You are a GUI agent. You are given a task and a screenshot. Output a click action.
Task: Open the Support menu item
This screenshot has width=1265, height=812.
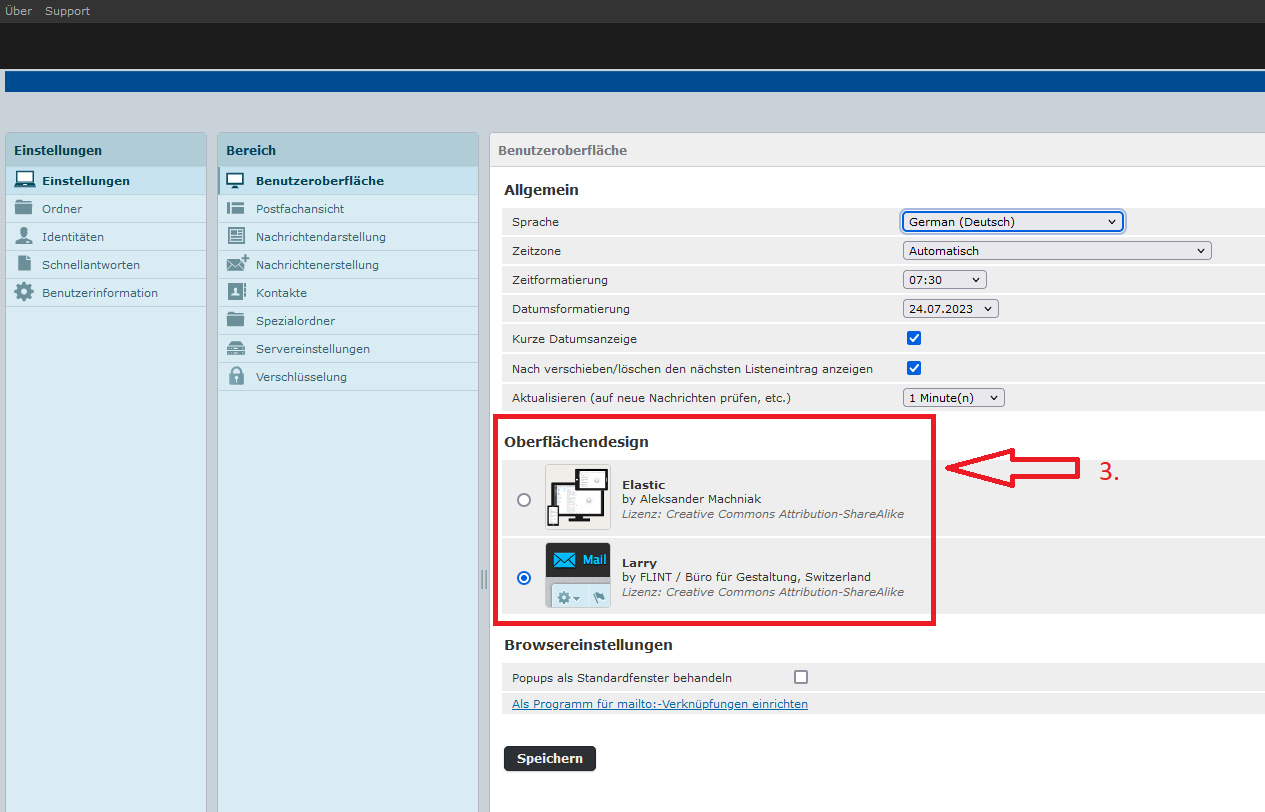click(x=67, y=11)
